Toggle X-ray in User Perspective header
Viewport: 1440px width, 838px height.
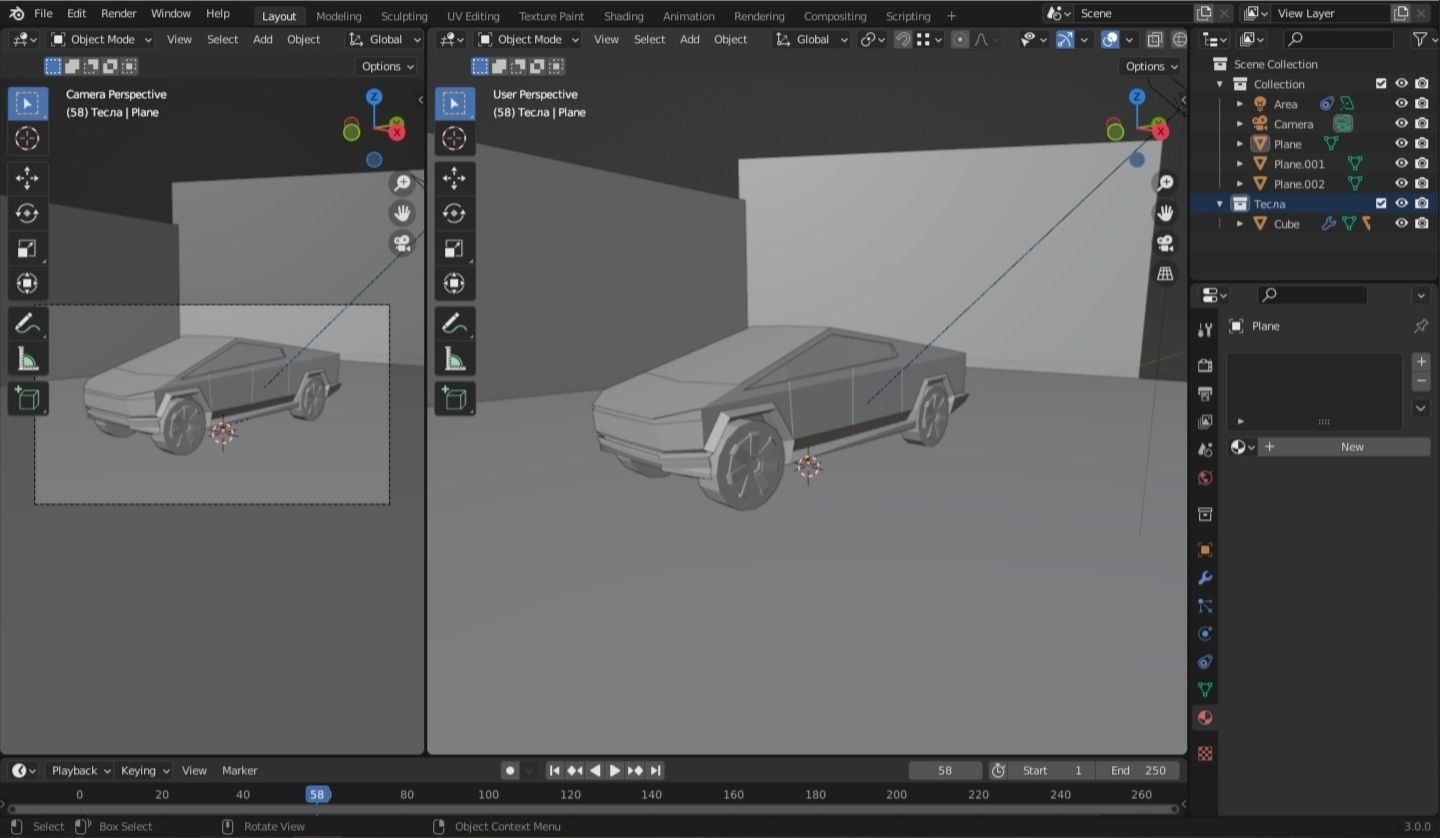pyautogui.click(x=1155, y=39)
